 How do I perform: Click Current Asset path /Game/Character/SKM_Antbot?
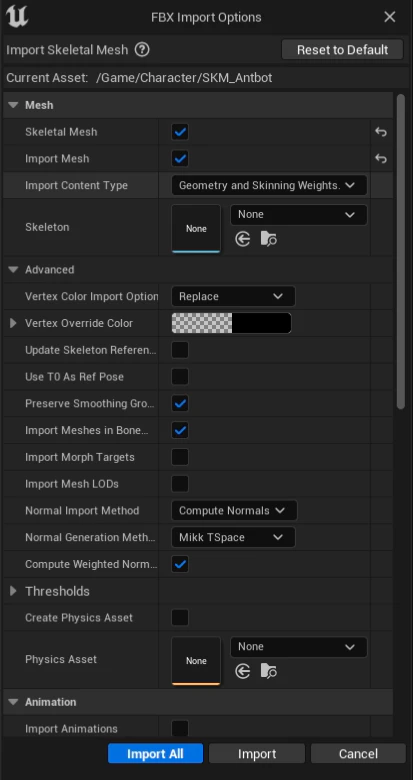(184, 78)
